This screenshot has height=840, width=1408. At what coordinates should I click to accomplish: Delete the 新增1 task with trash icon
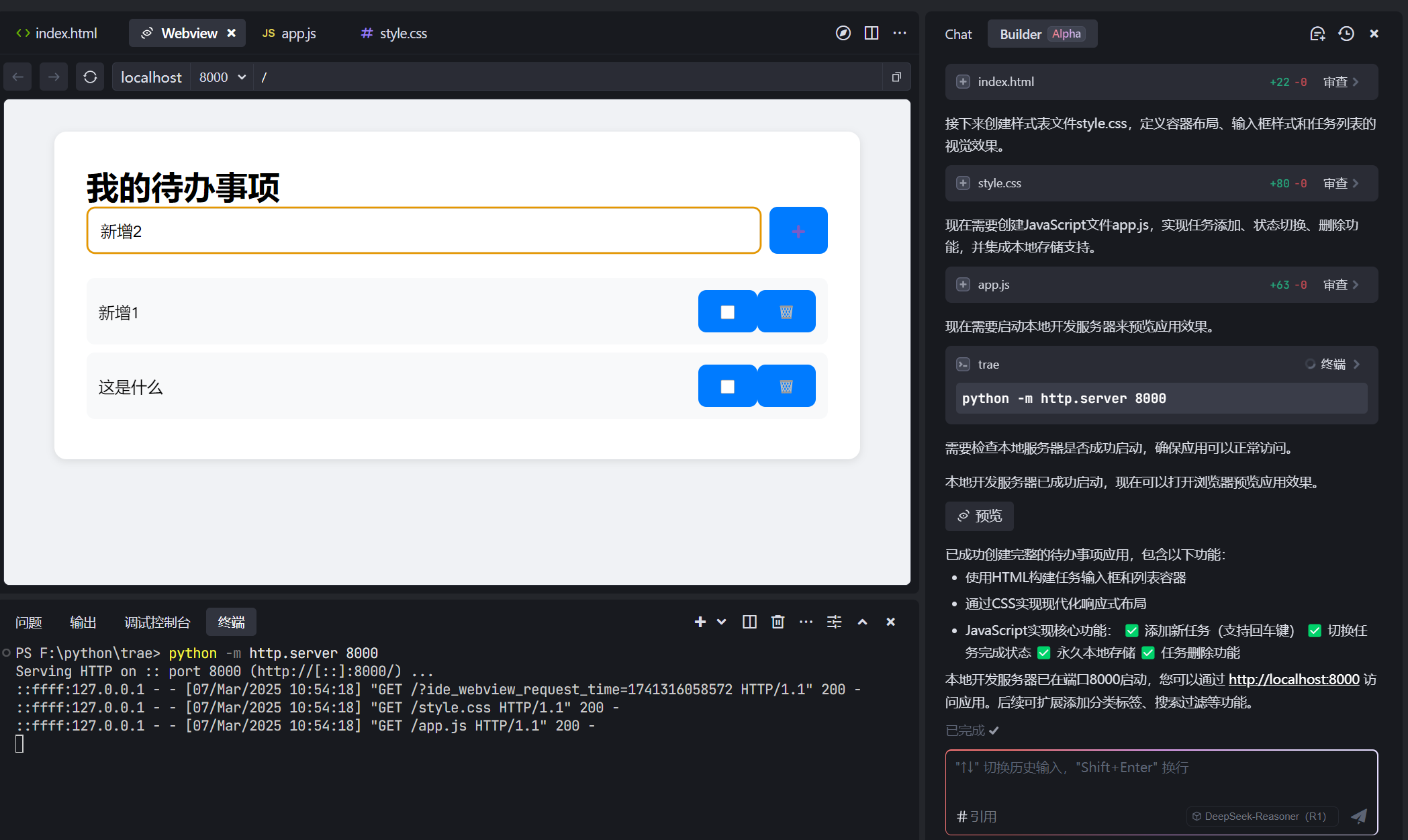(x=786, y=312)
